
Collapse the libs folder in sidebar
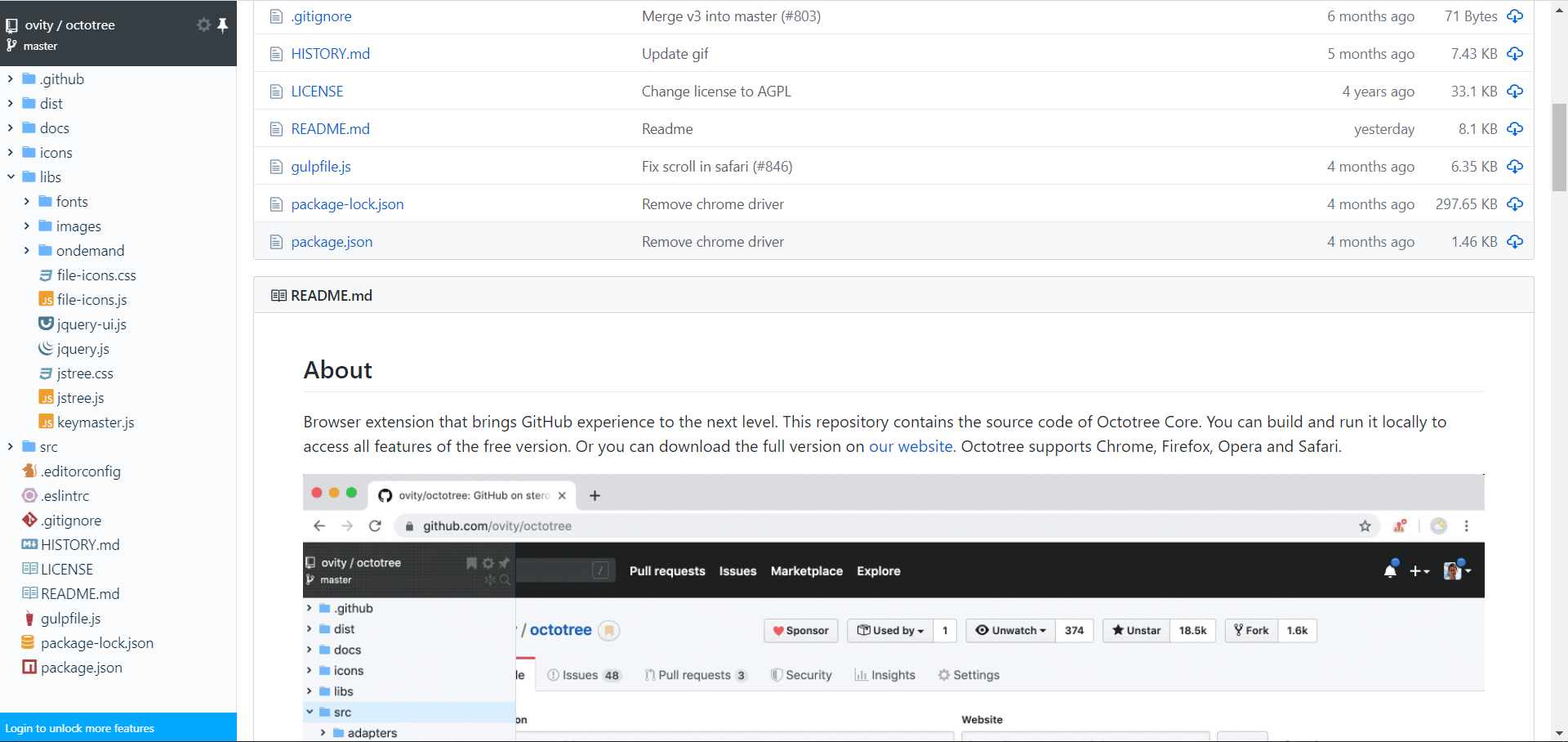(11, 177)
